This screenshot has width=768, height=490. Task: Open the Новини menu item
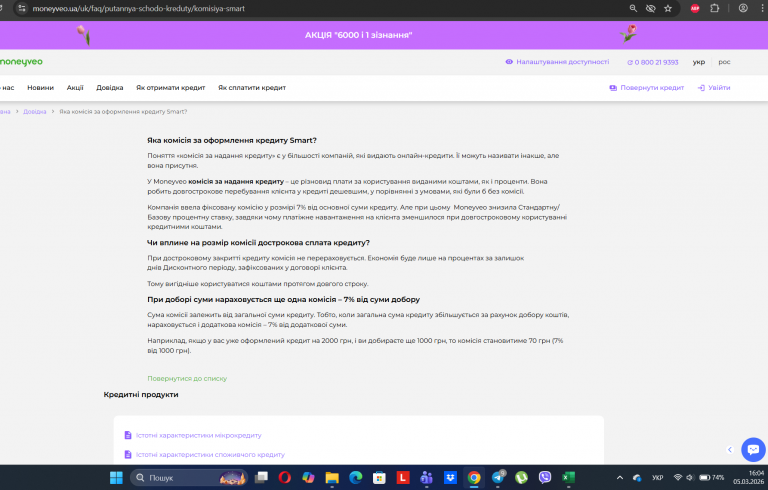pos(41,88)
